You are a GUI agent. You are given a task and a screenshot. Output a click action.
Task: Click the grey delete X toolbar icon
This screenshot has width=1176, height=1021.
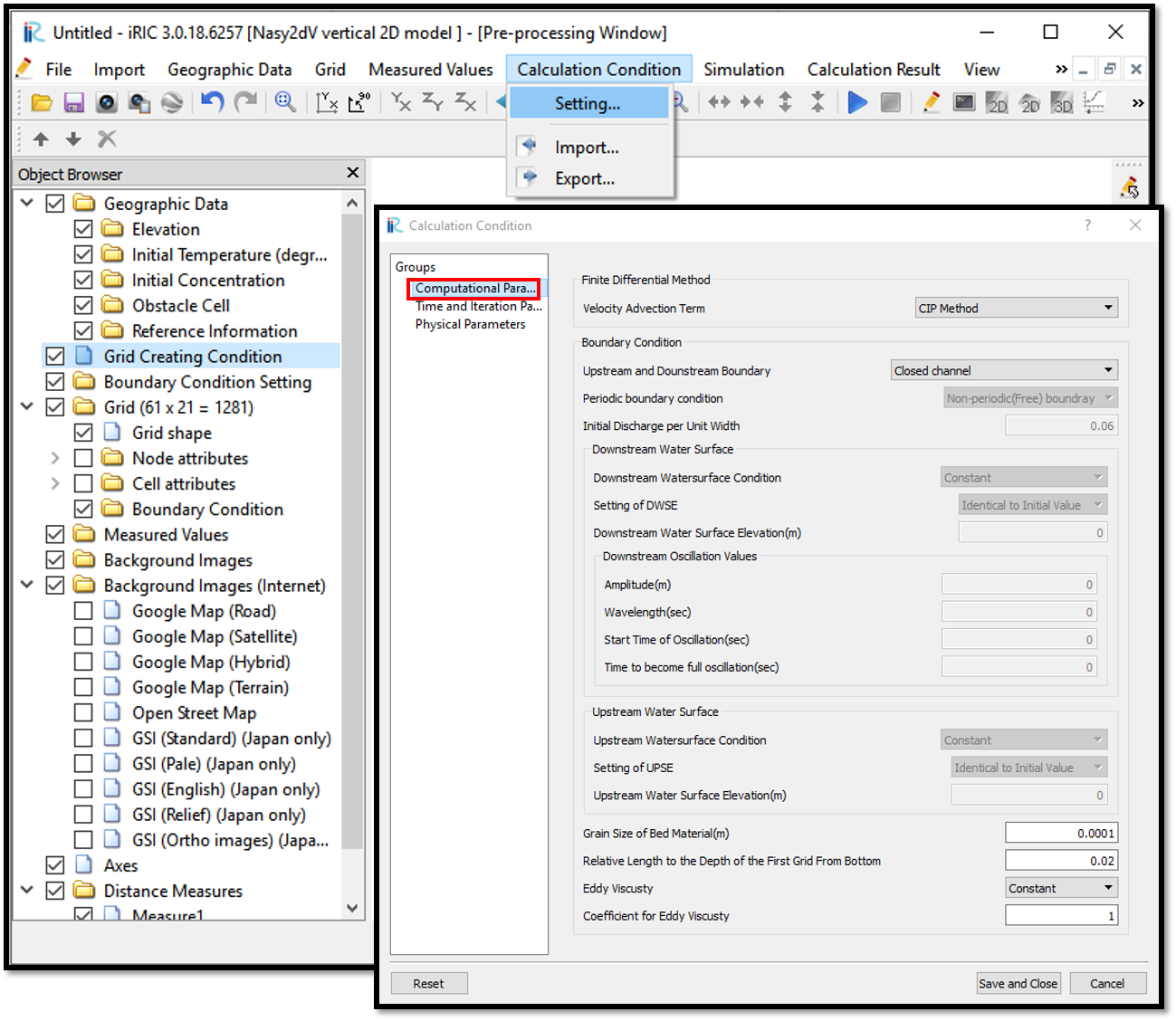pos(107,139)
